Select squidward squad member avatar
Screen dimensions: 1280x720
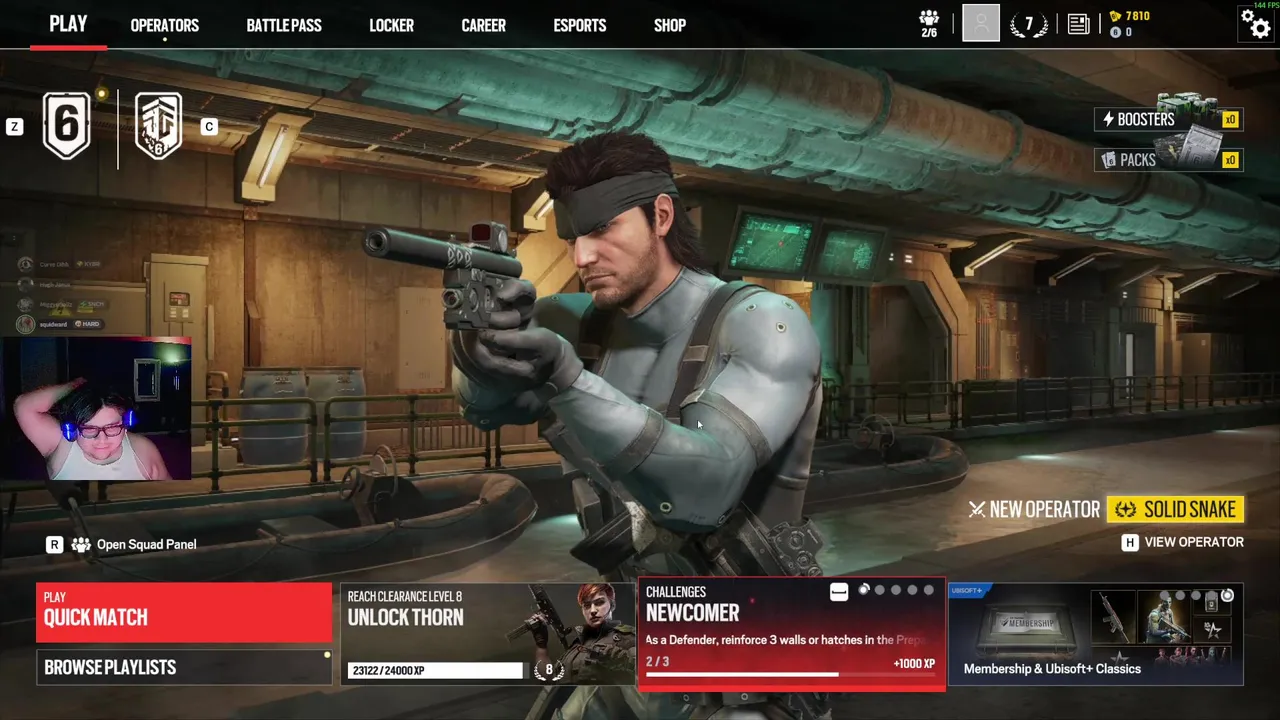tap(26, 324)
